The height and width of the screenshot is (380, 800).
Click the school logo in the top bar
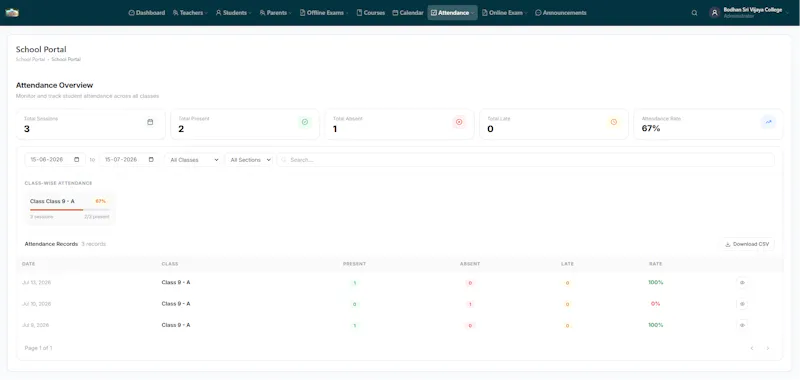pyautogui.click(x=12, y=13)
